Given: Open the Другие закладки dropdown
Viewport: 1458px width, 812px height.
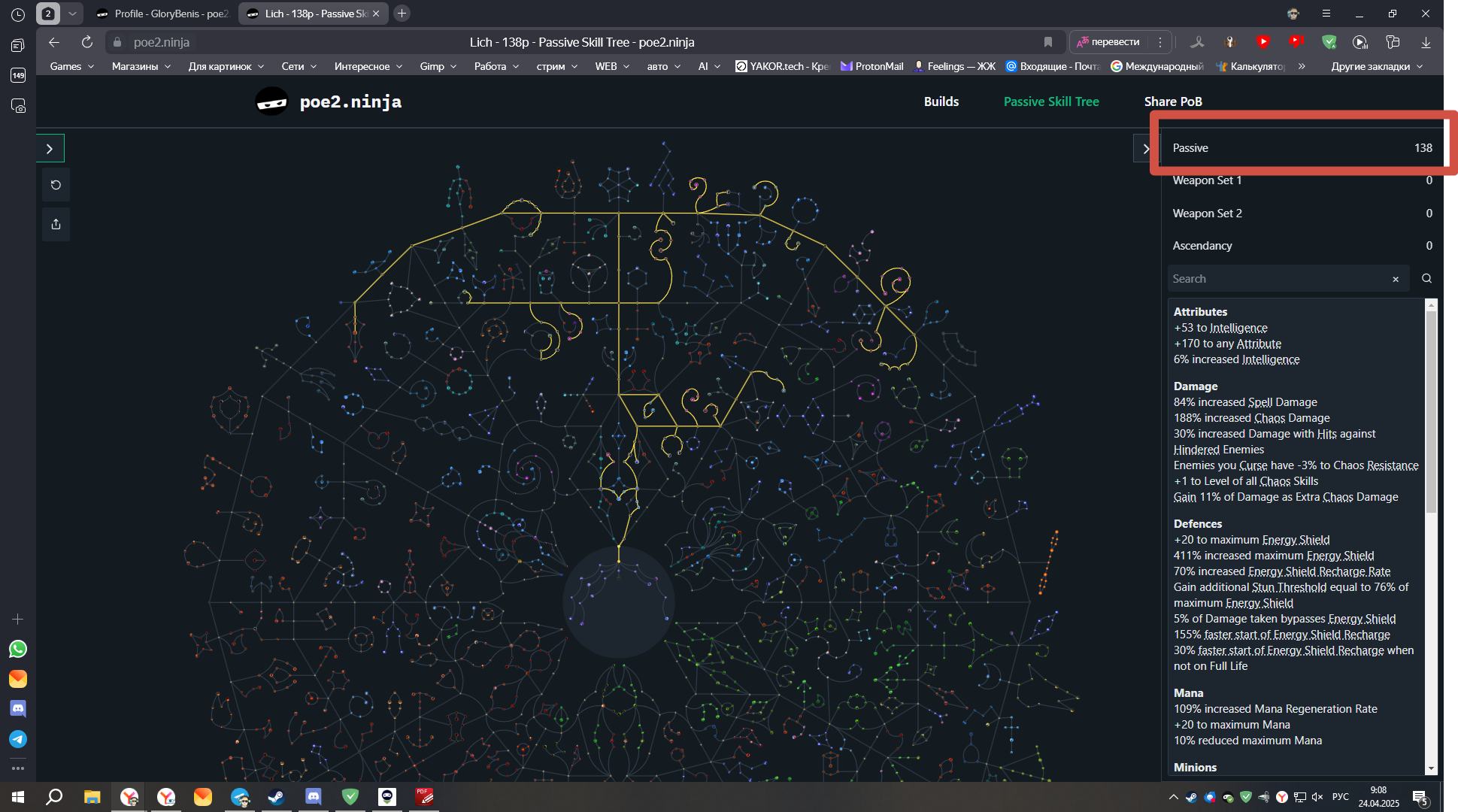Looking at the screenshot, I should click(1378, 66).
